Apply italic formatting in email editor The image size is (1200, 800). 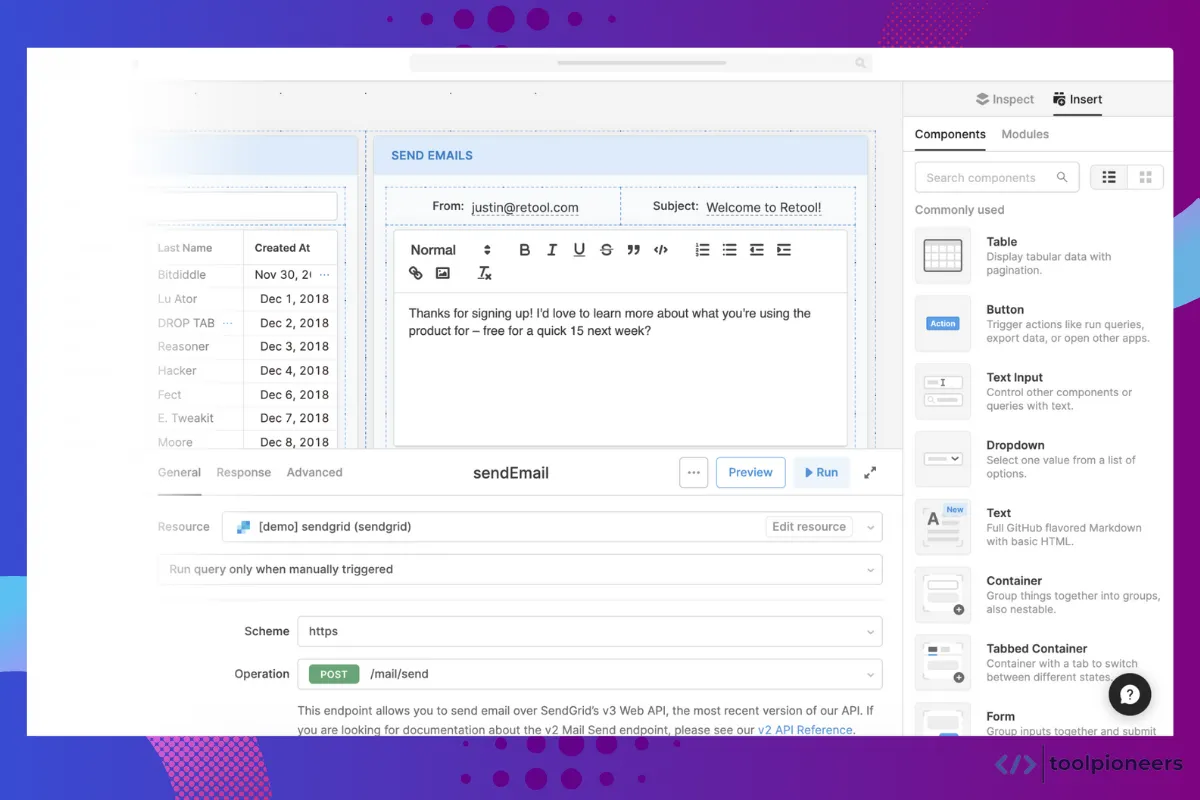(x=551, y=250)
